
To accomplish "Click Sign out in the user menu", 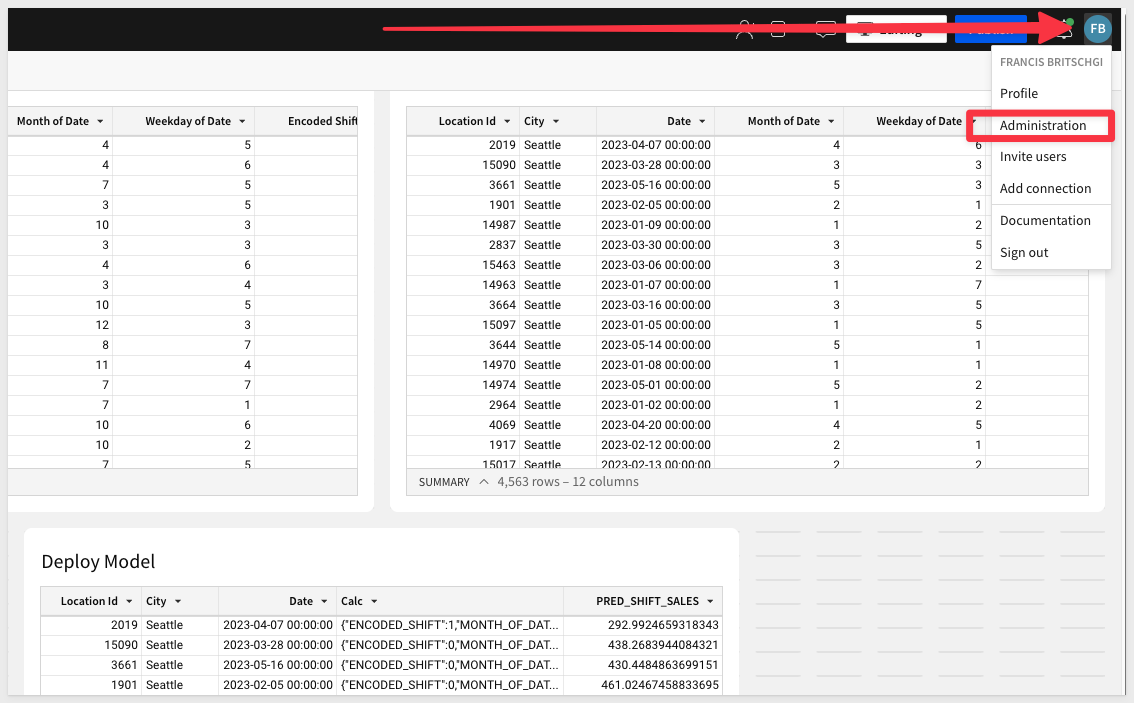I will pyautogui.click(x=1024, y=253).
